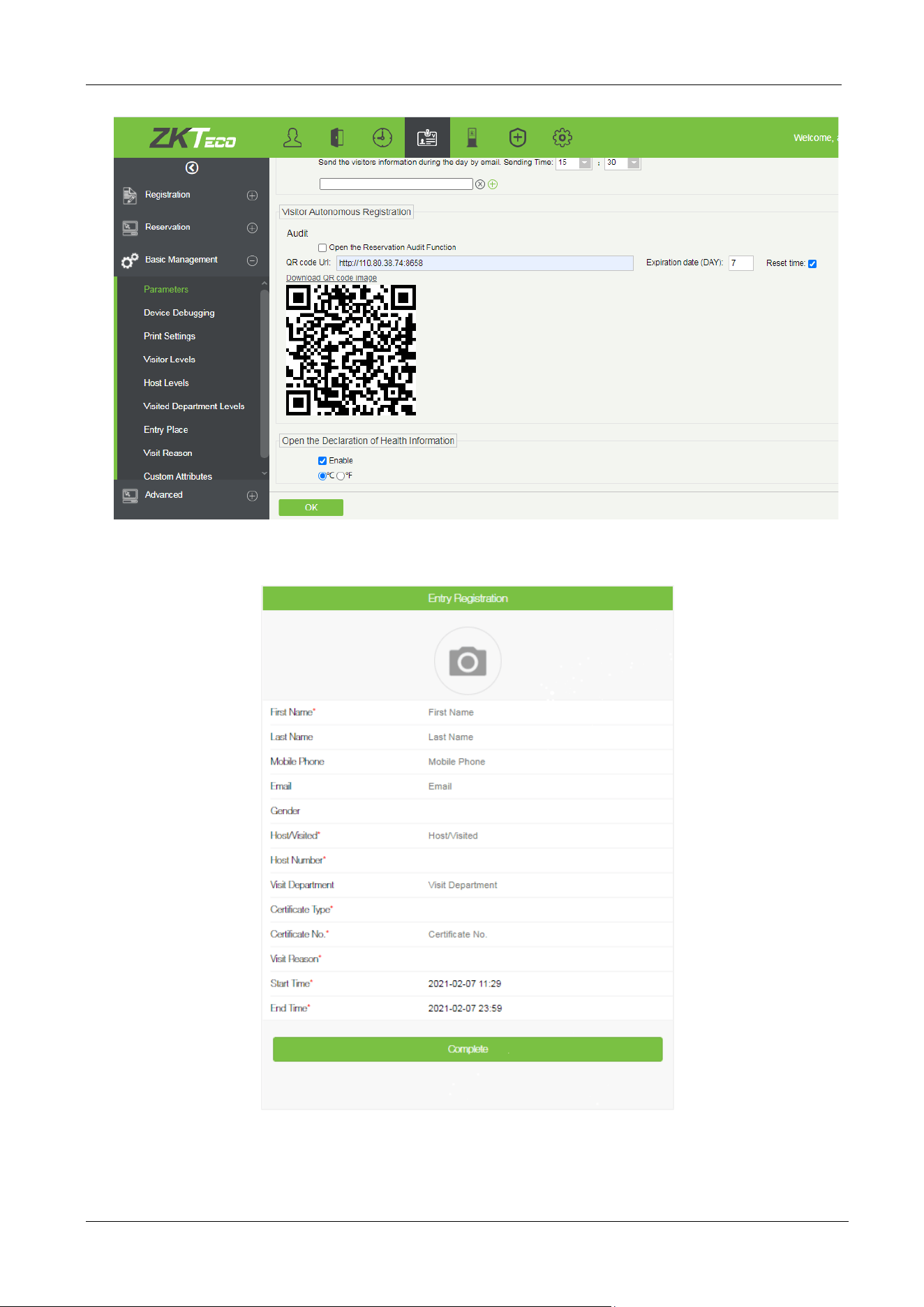Screen dimensions: 924x1307
Task: Click the Visit Reason row in the form
Action: click(x=468, y=959)
